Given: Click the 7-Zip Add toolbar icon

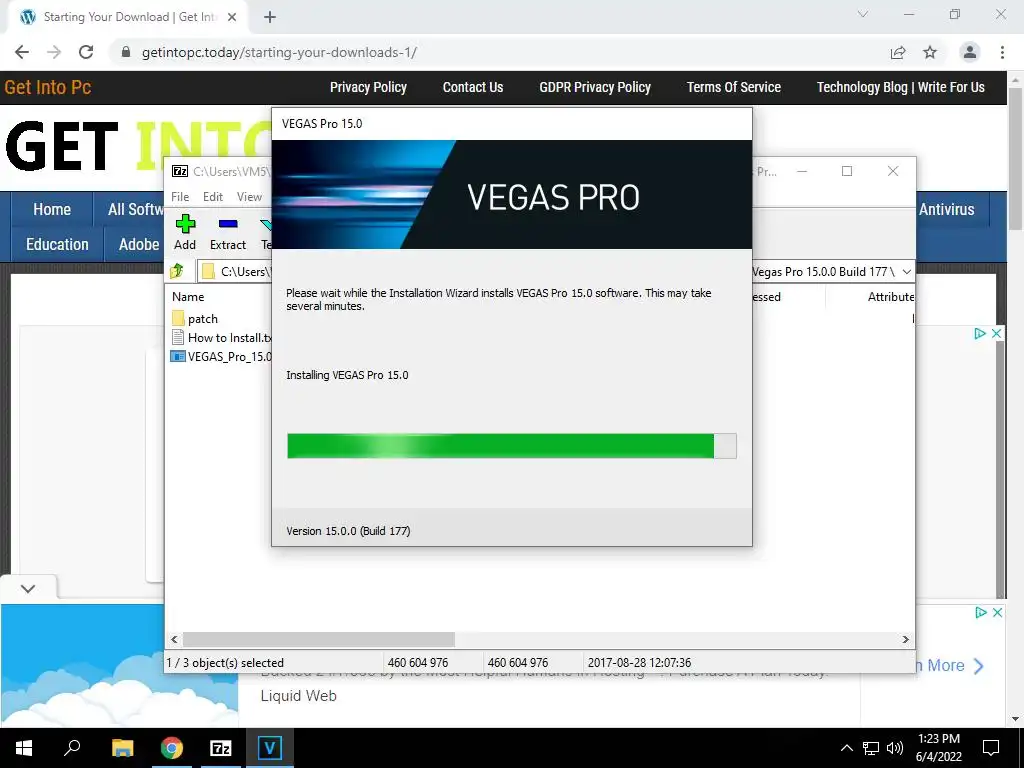Looking at the screenshot, I should pos(185,232).
